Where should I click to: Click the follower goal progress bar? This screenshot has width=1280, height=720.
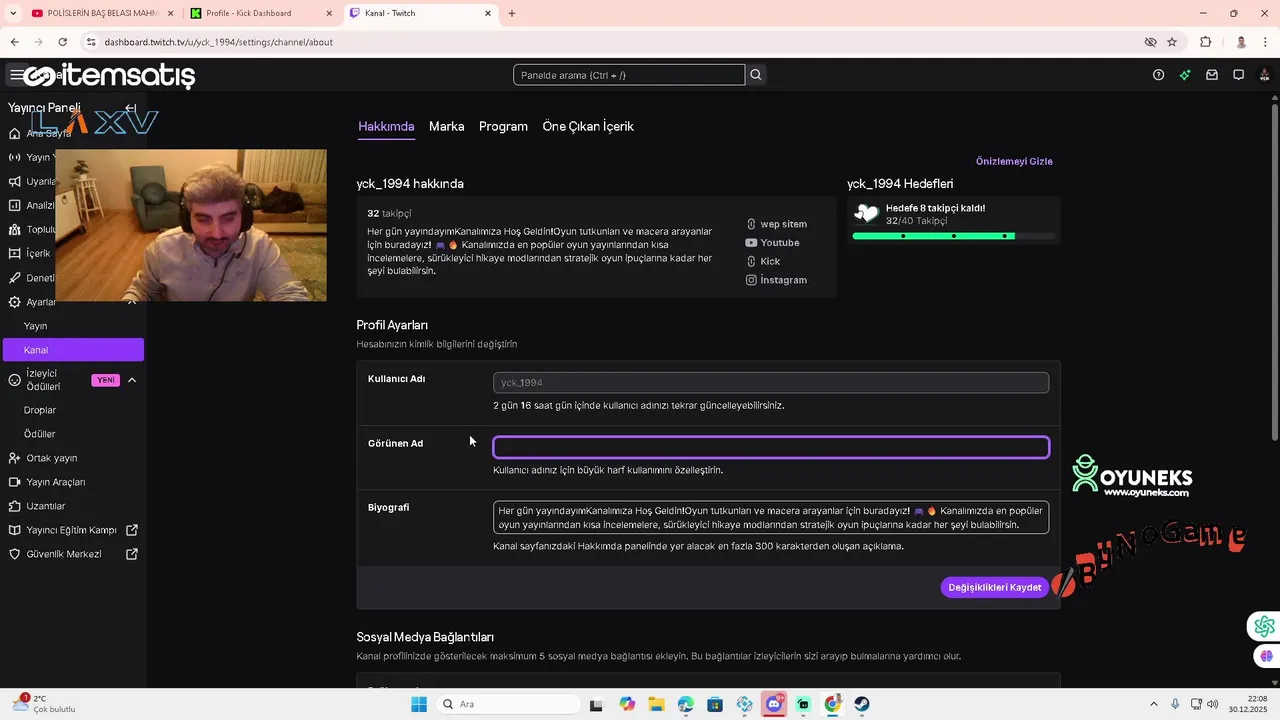(953, 236)
